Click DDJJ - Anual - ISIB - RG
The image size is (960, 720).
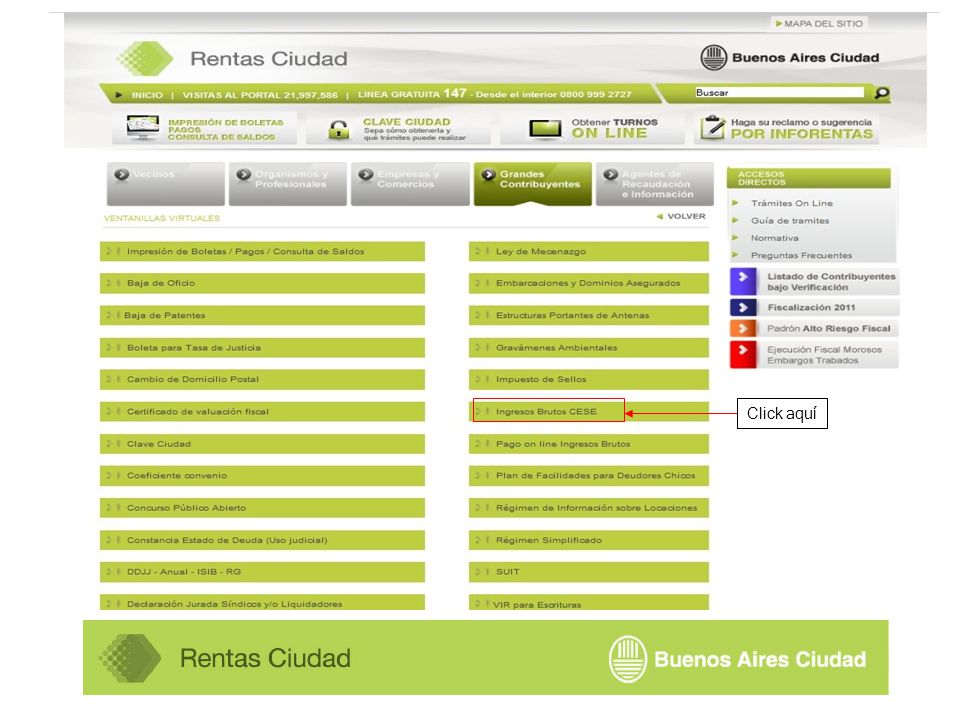(262, 572)
